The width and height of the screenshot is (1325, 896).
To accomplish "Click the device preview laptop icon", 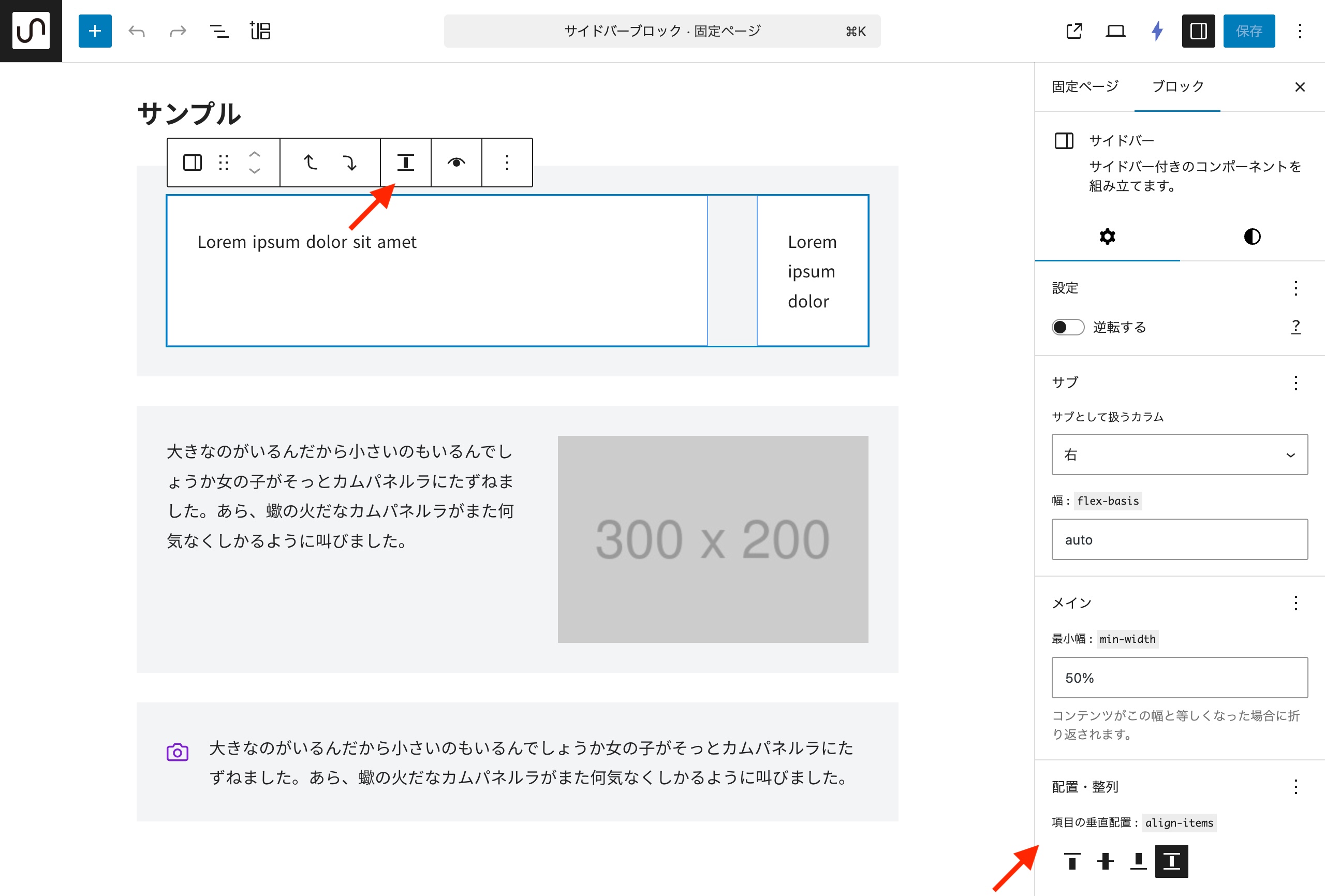I will pos(1115,31).
